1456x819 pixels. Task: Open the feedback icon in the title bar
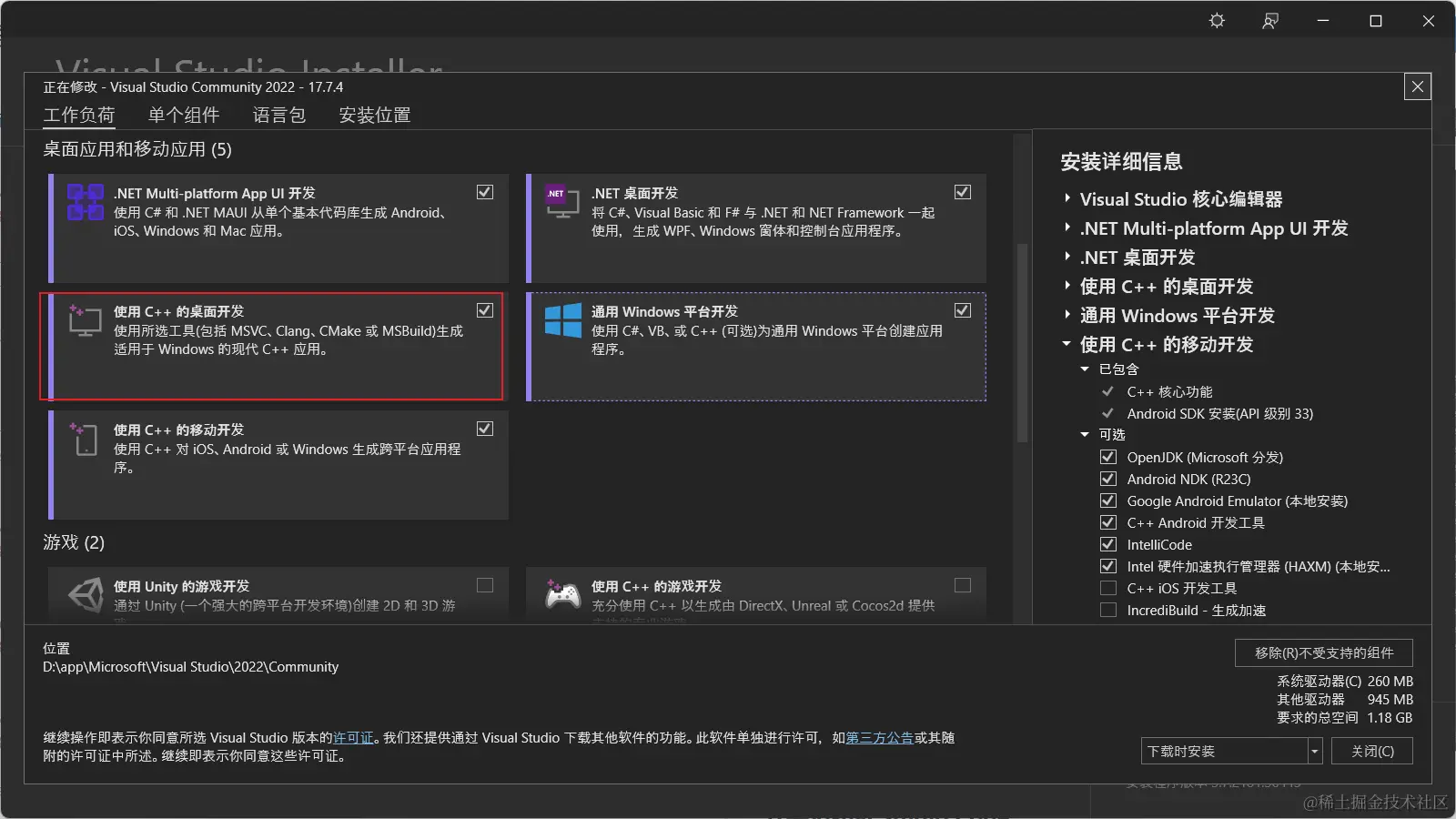point(1270,21)
